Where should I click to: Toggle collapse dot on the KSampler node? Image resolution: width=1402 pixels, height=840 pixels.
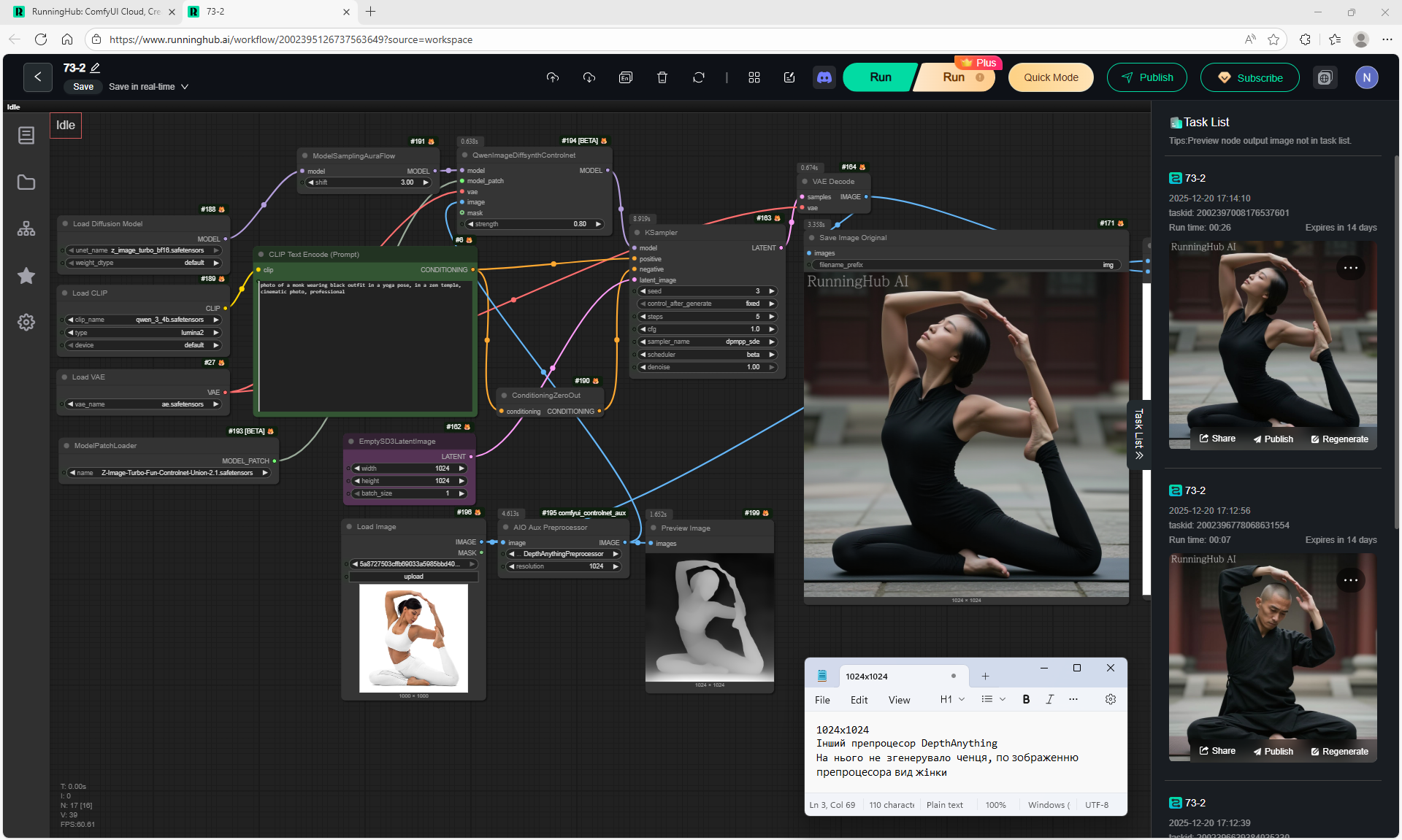pyautogui.click(x=637, y=233)
